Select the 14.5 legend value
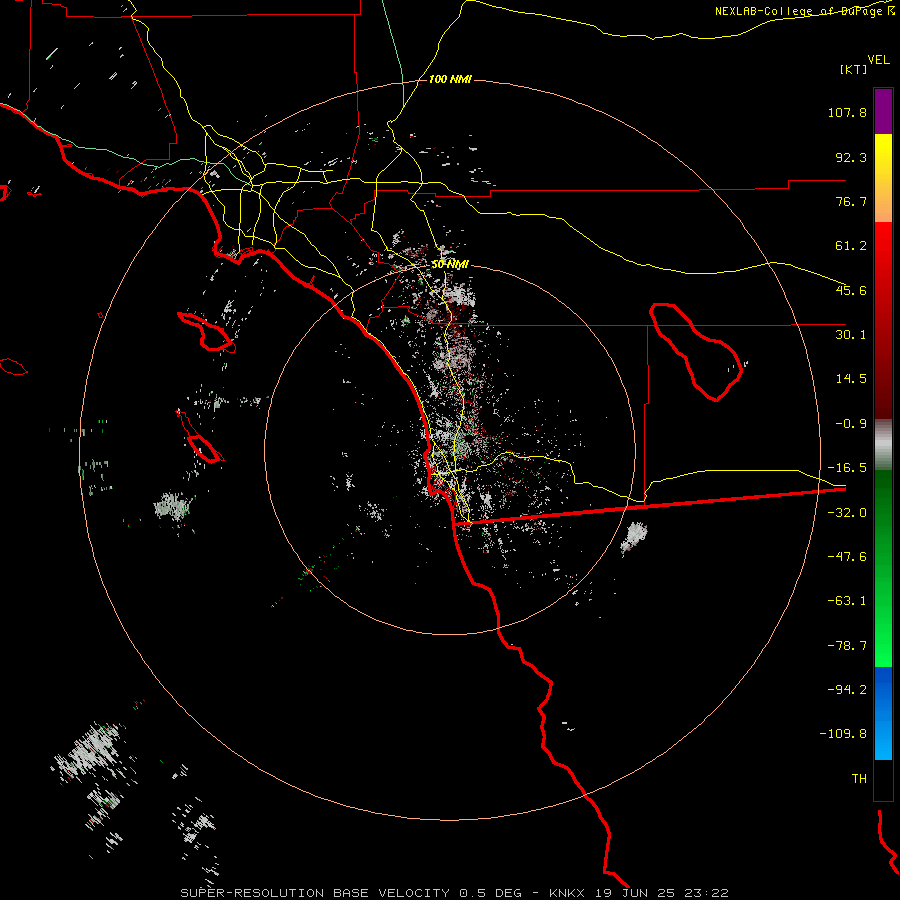 tap(851, 379)
